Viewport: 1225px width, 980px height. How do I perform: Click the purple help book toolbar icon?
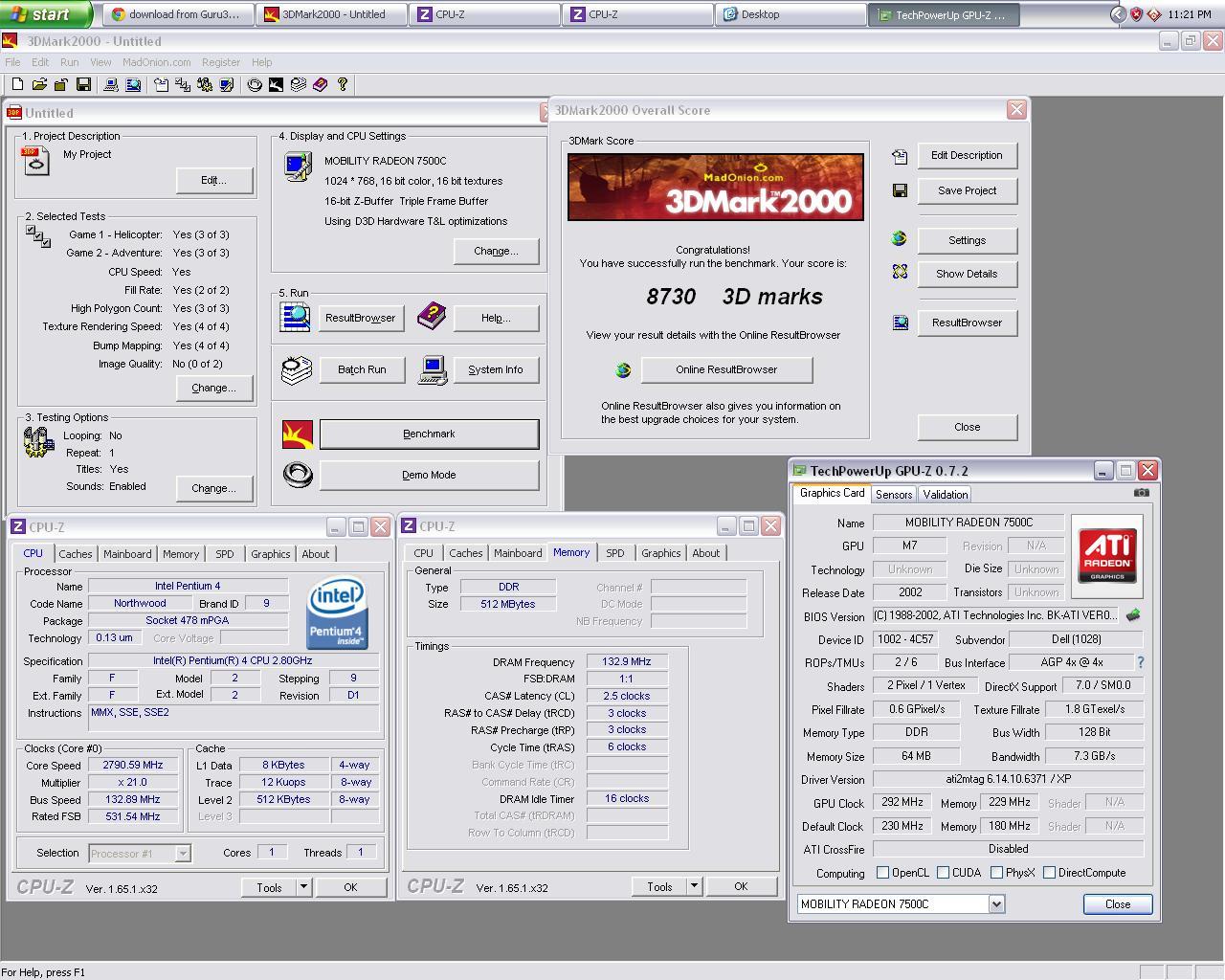[x=320, y=85]
